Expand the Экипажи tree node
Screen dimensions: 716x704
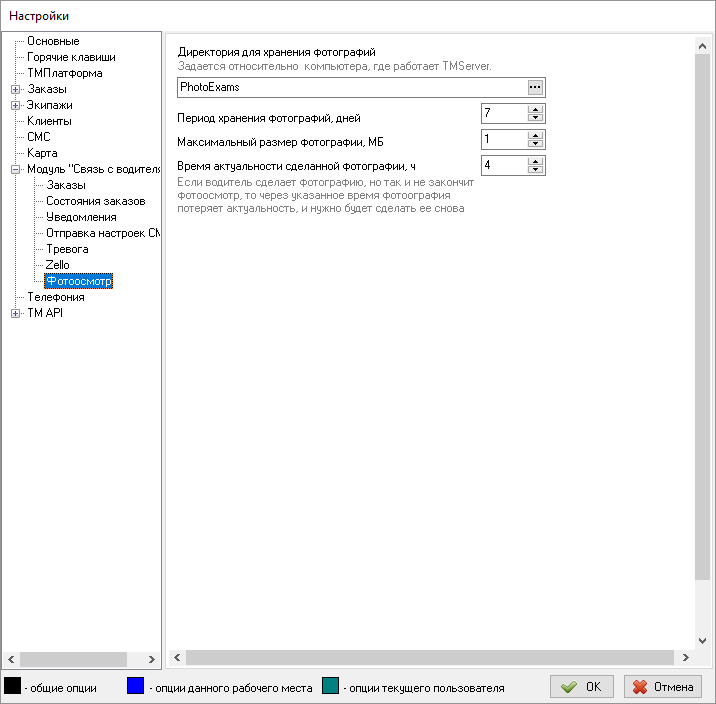[x=15, y=105]
